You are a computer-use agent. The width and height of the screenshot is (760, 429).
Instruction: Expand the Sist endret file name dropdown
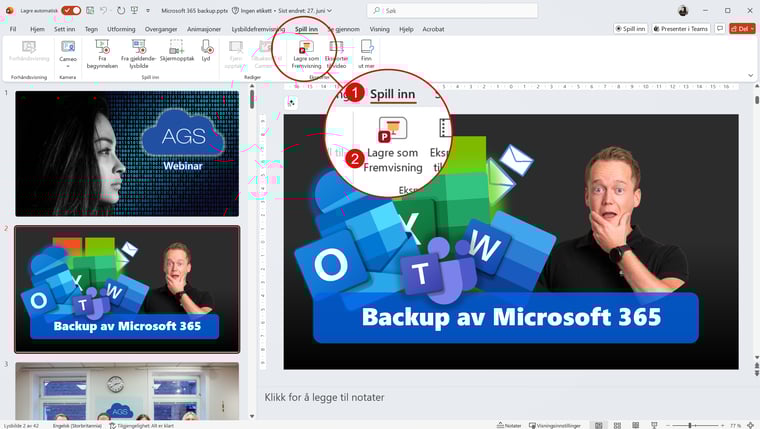coord(305,10)
